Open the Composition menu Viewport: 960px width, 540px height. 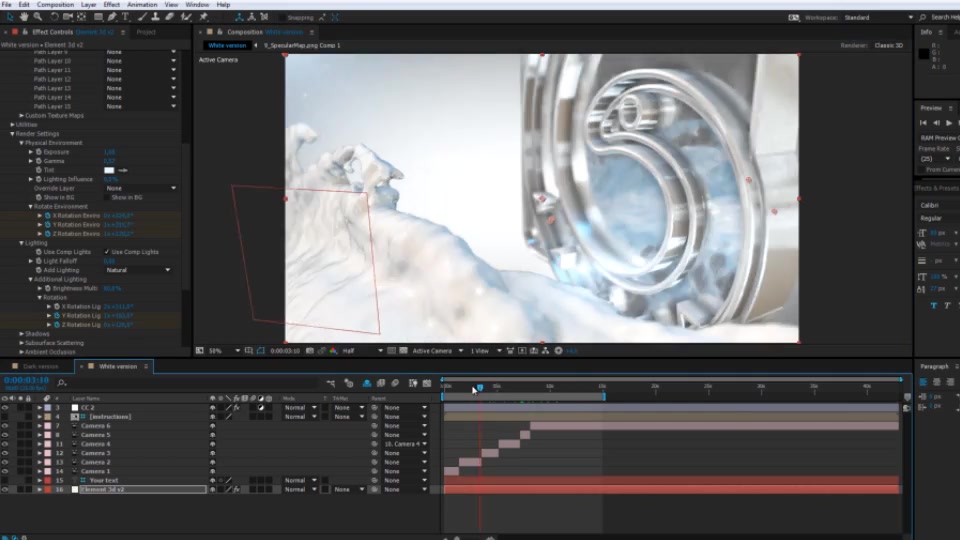[x=55, y=5]
